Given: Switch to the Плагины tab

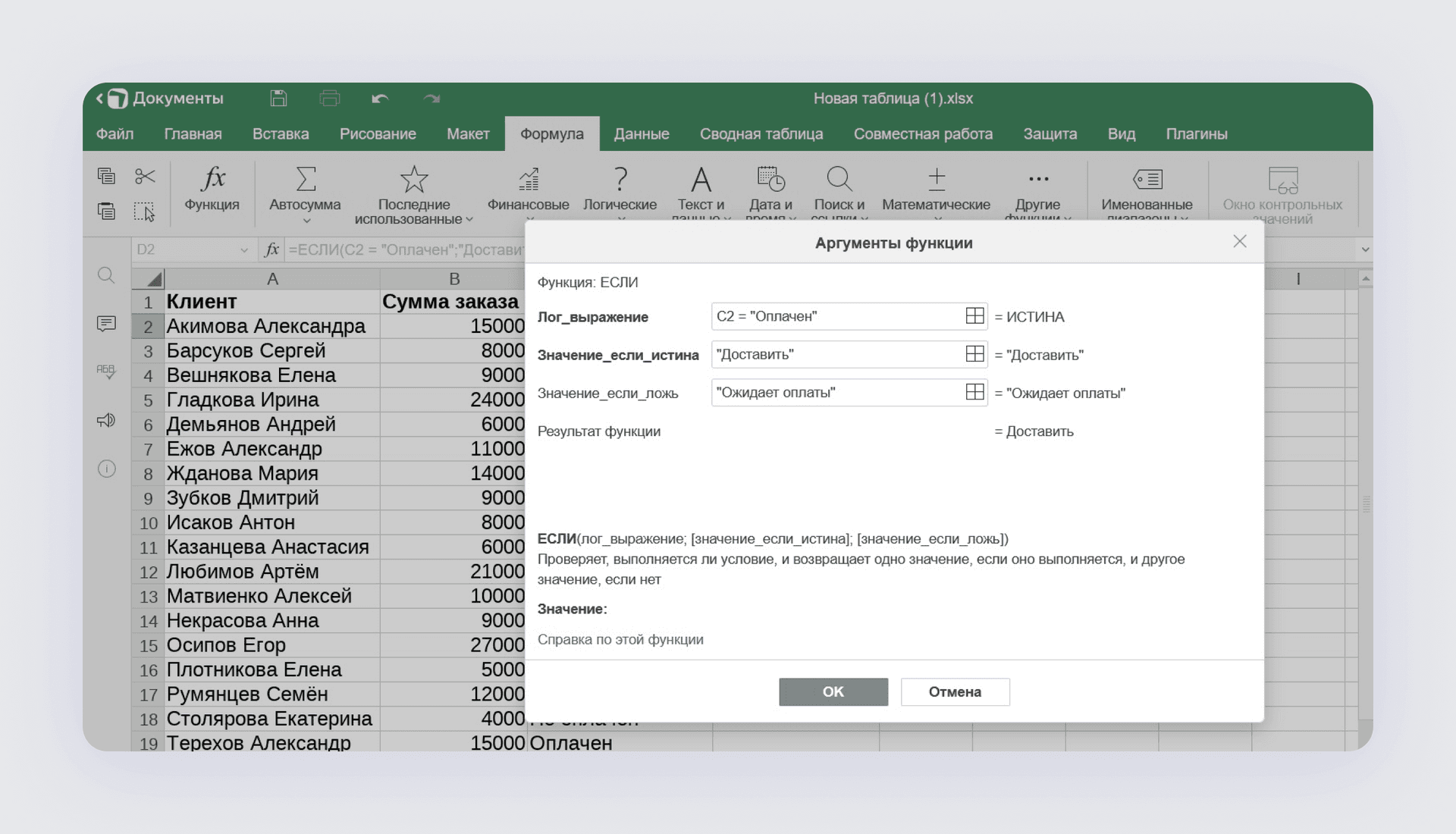Looking at the screenshot, I should (1197, 133).
